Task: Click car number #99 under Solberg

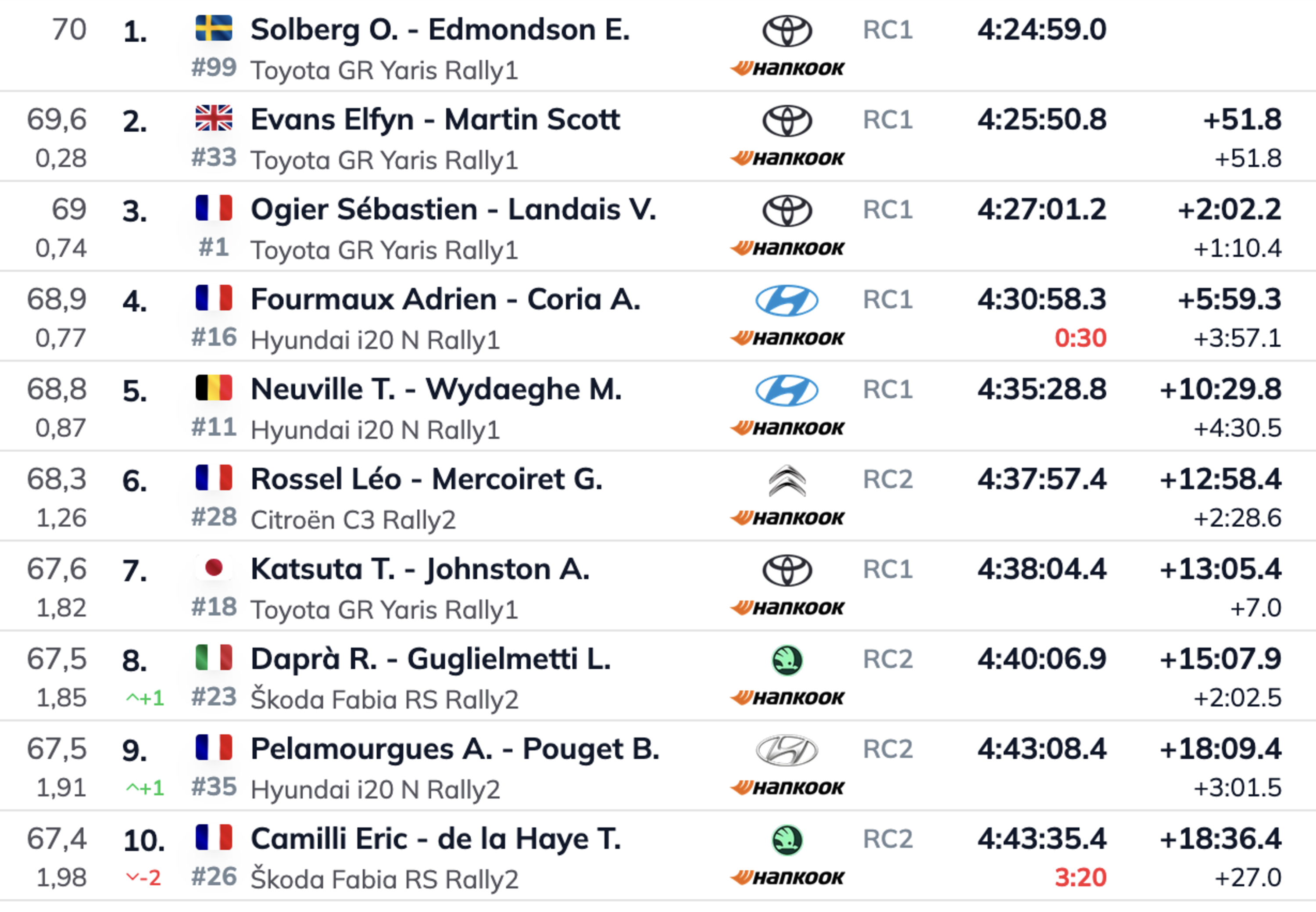Action: 214,68
